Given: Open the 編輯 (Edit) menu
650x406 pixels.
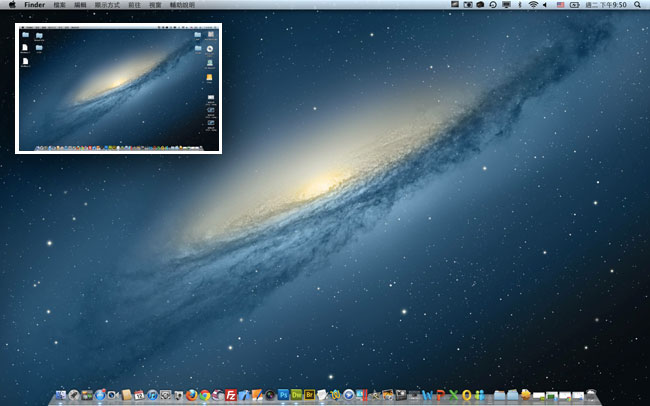Looking at the screenshot, I should tap(80, 5).
